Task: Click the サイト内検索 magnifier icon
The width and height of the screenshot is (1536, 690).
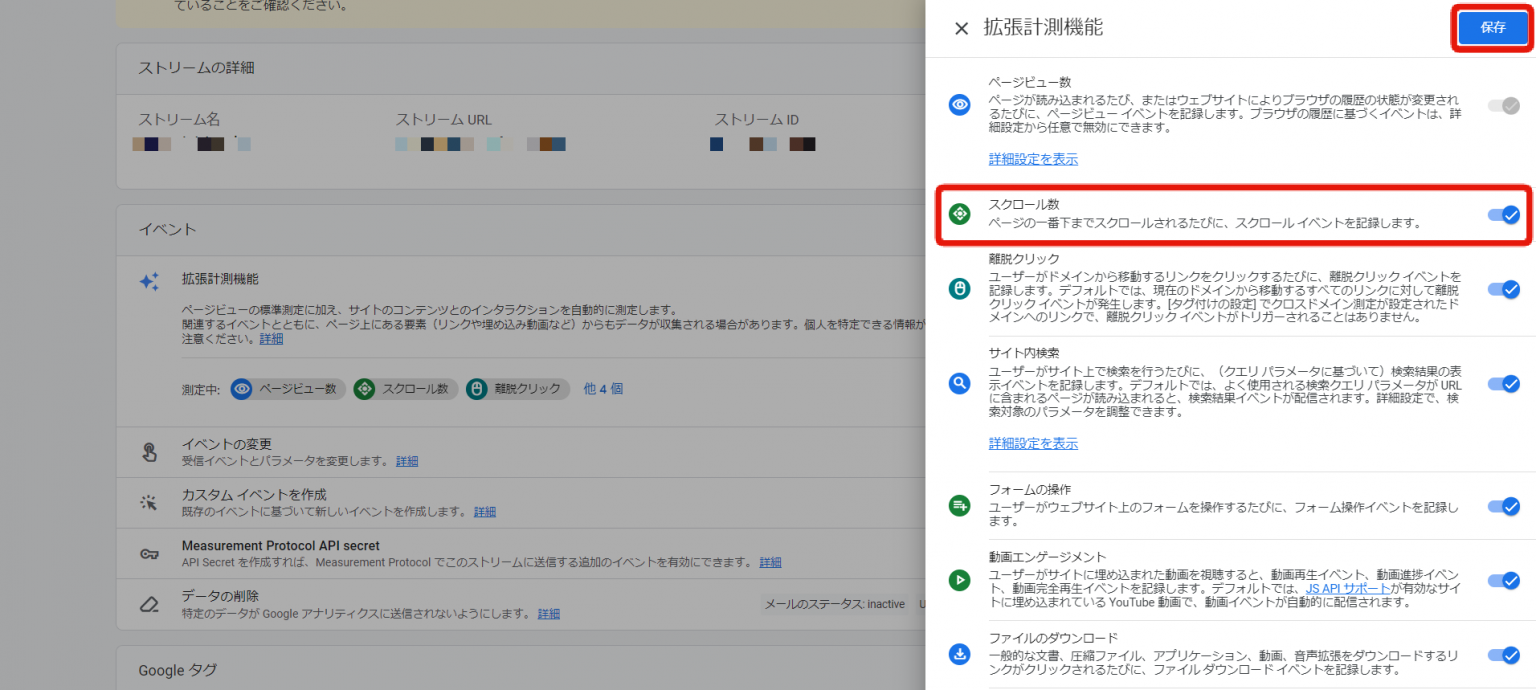Action: click(959, 383)
